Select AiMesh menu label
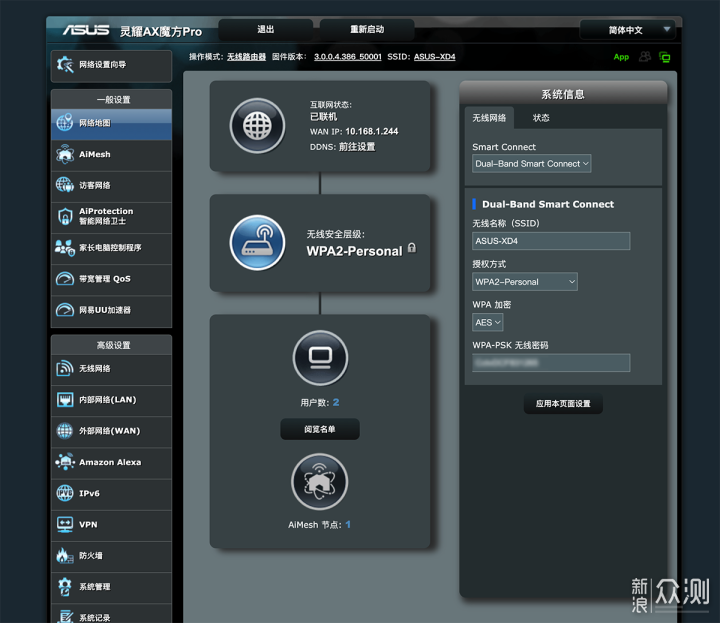This screenshot has width=720, height=623. point(95,154)
